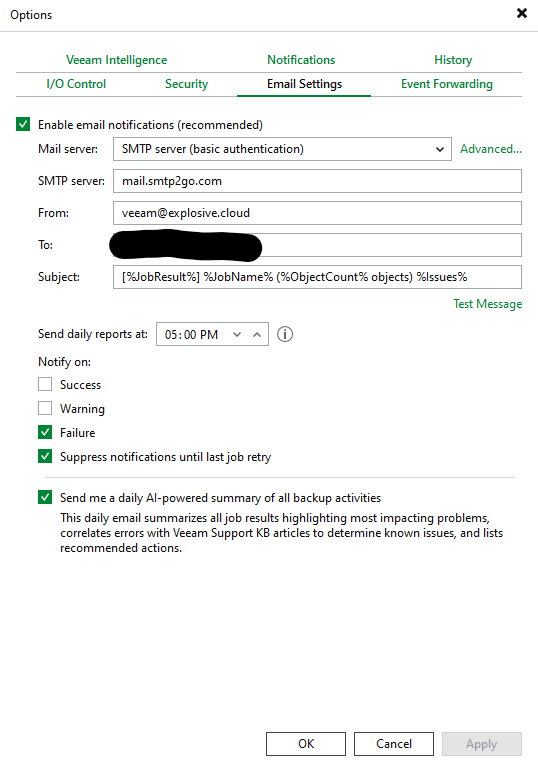Enable notify on Success
538x770 pixels.
pyautogui.click(x=45, y=384)
